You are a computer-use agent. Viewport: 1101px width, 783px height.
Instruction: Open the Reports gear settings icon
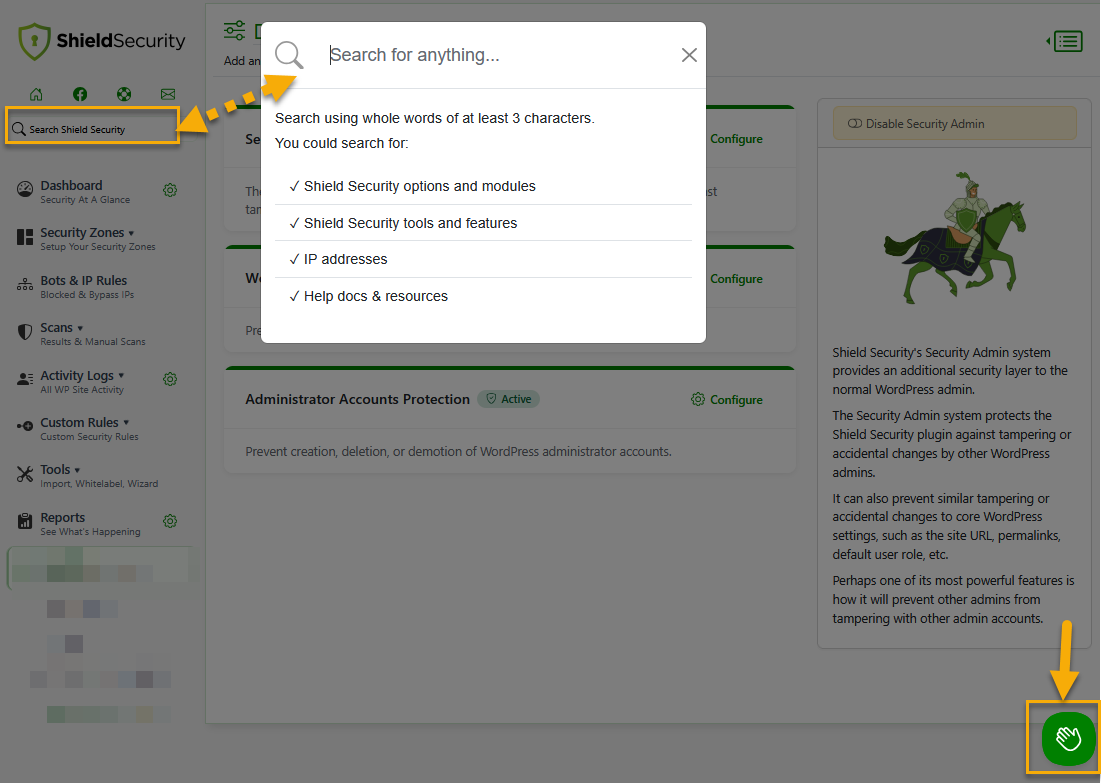(x=170, y=521)
